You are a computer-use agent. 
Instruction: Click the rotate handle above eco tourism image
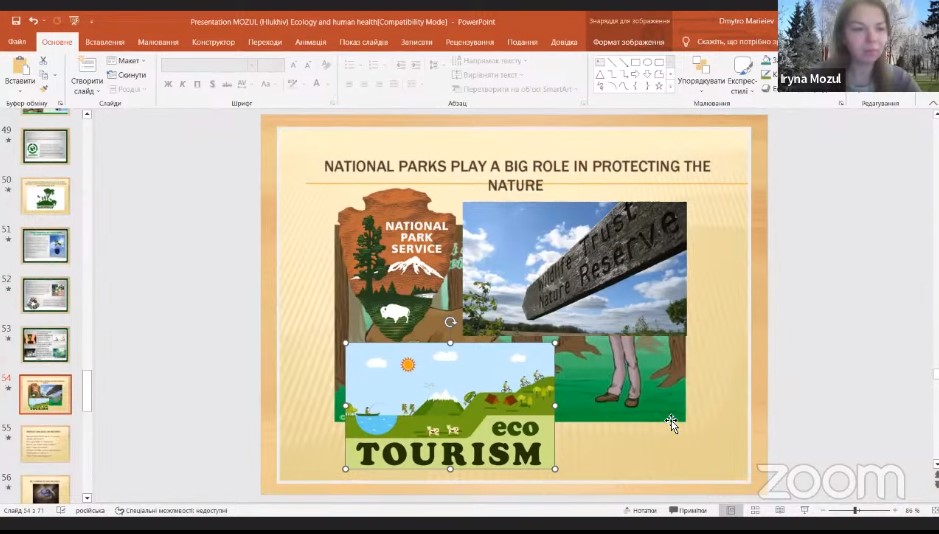coord(450,322)
